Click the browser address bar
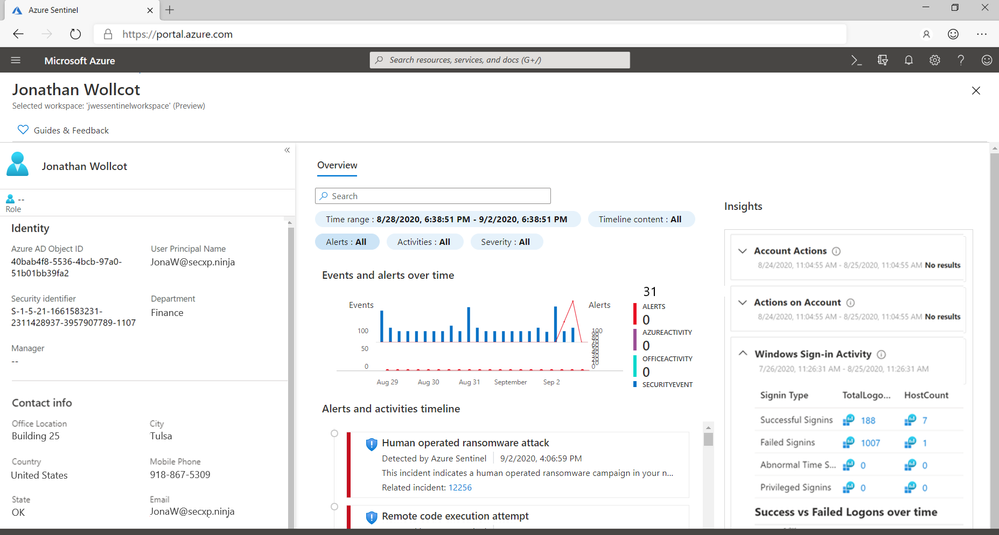999x535 pixels. tap(470, 34)
